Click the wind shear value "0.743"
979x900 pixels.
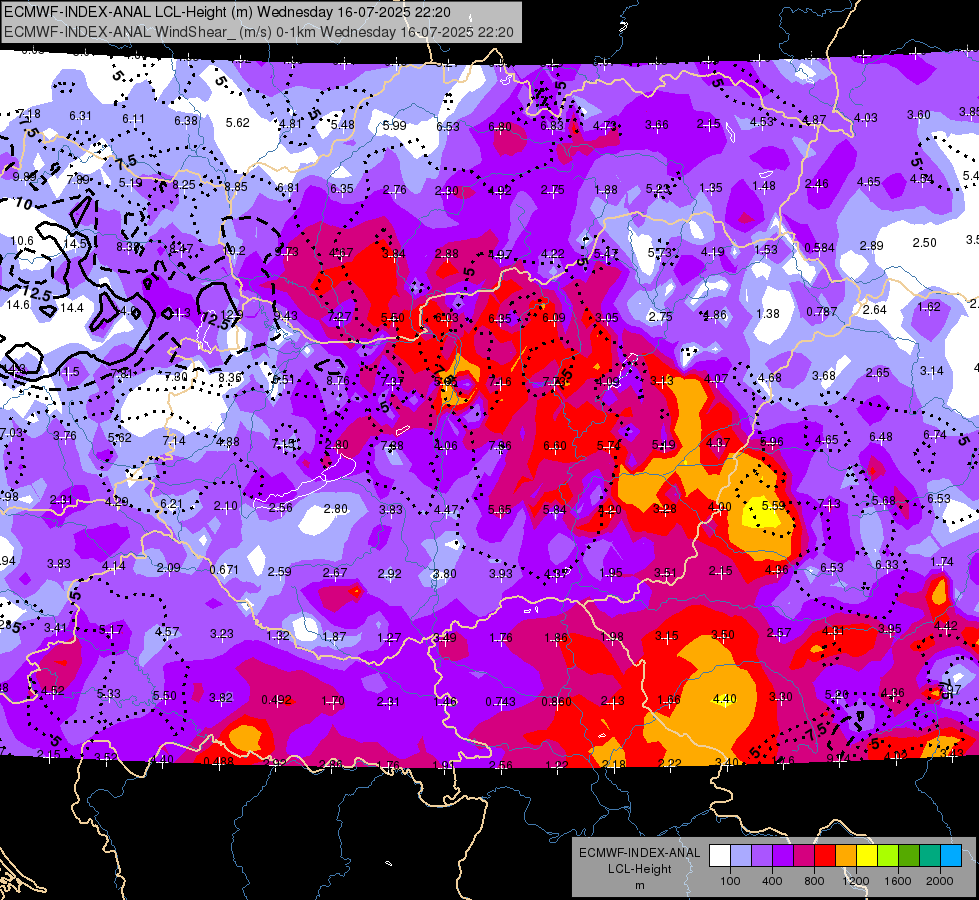coord(501,702)
